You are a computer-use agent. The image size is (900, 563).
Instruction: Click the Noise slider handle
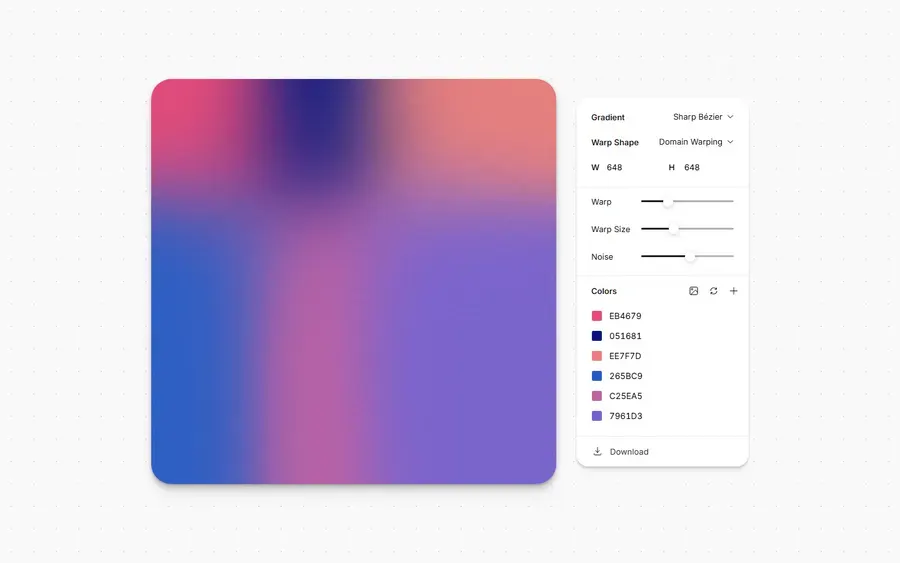coord(690,257)
